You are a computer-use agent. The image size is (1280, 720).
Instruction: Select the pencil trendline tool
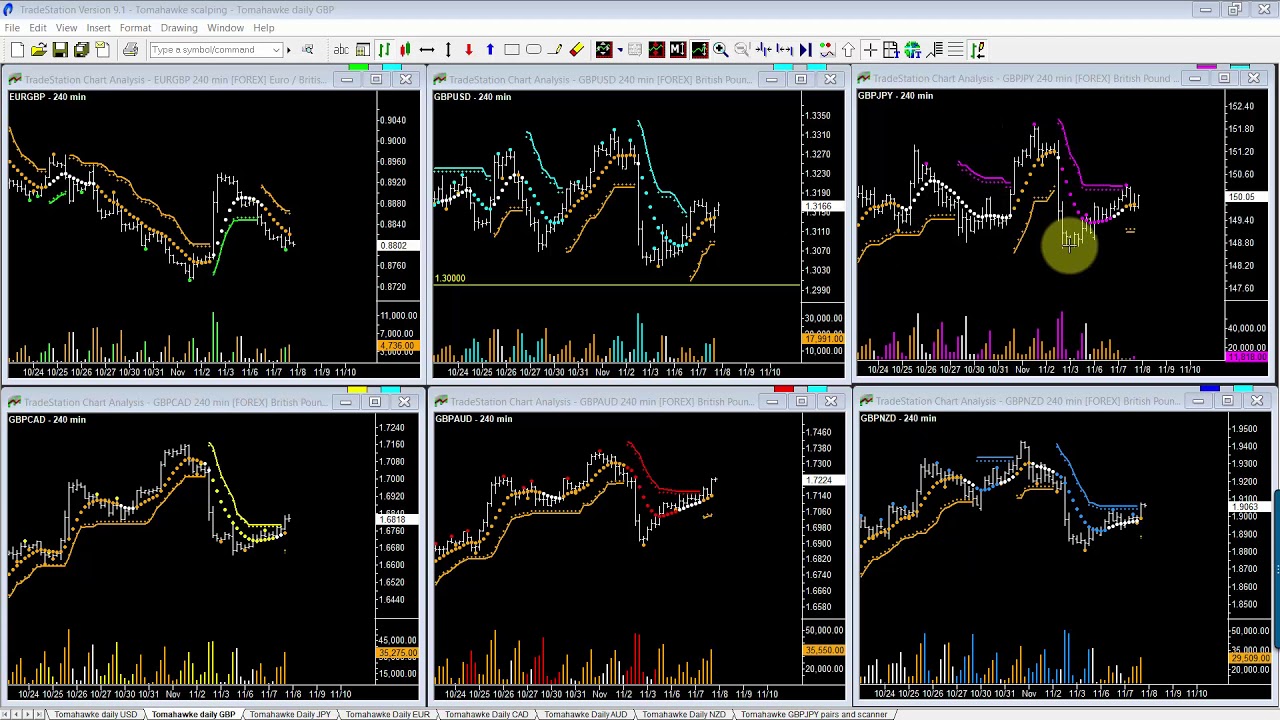click(x=555, y=50)
